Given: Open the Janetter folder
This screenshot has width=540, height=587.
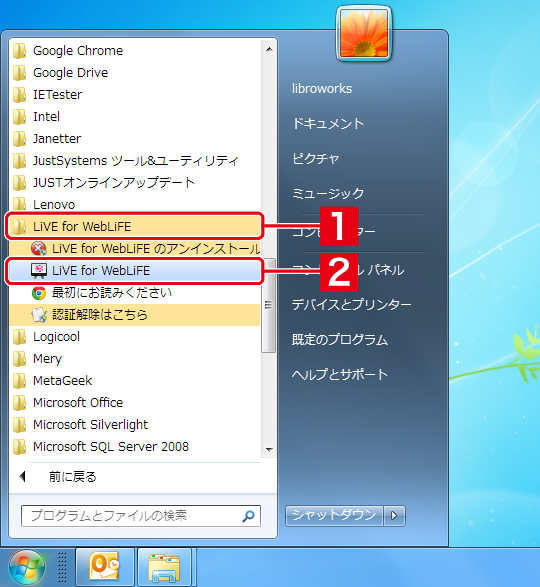Looking at the screenshot, I should click(135, 139).
